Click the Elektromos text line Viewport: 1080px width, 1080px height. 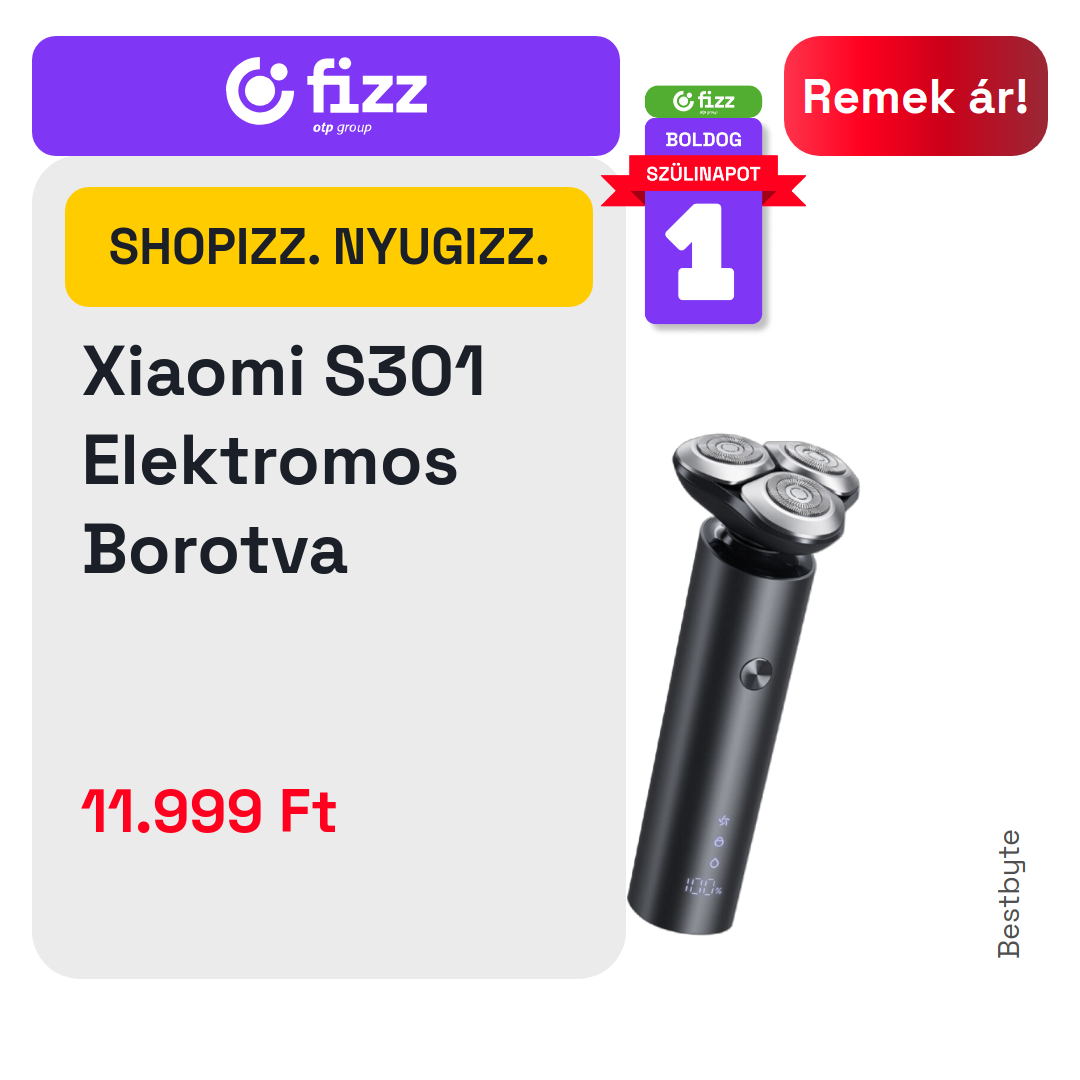pyautogui.click(x=270, y=461)
